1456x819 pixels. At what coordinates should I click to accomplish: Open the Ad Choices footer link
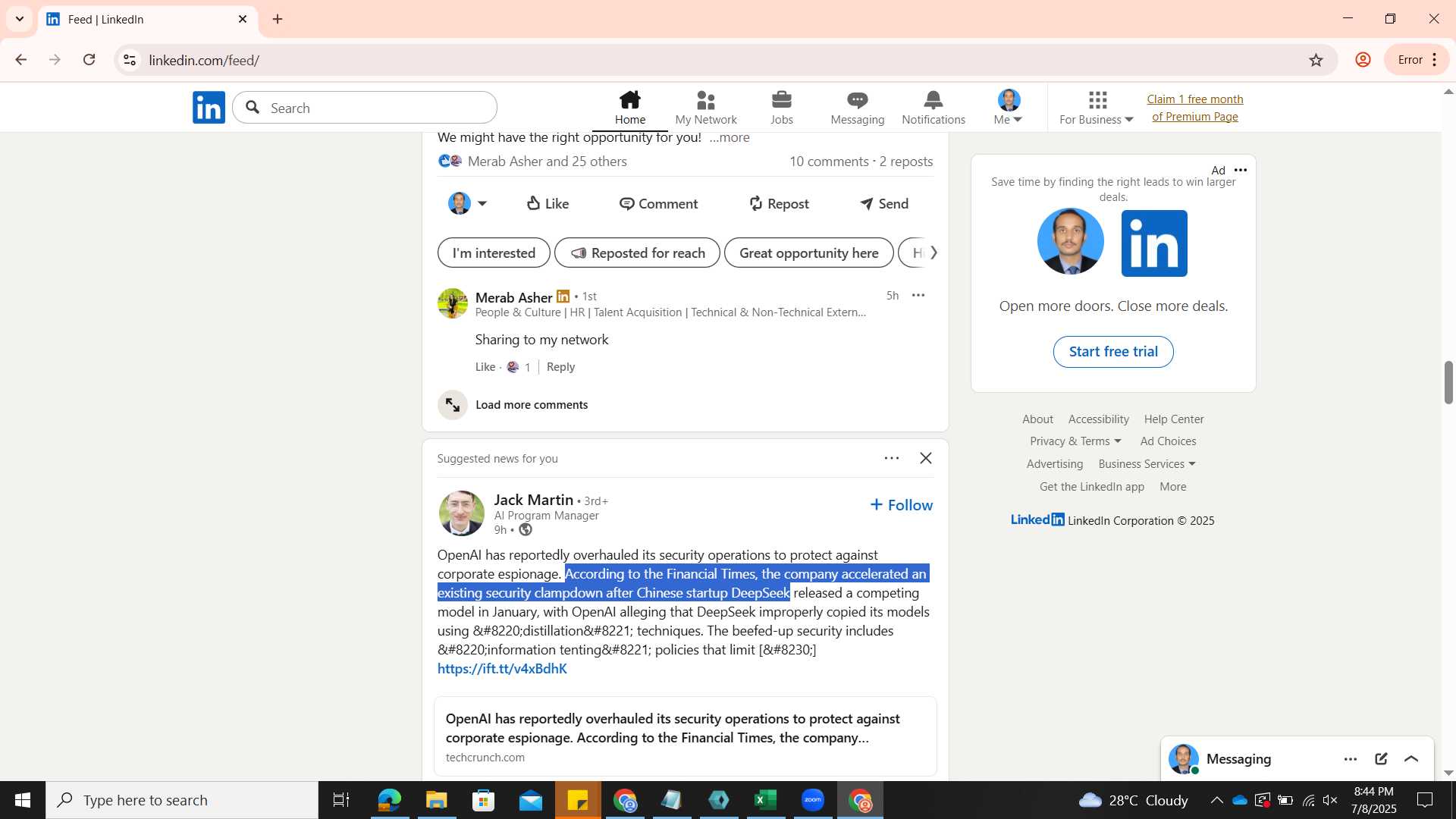pos(1168,441)
